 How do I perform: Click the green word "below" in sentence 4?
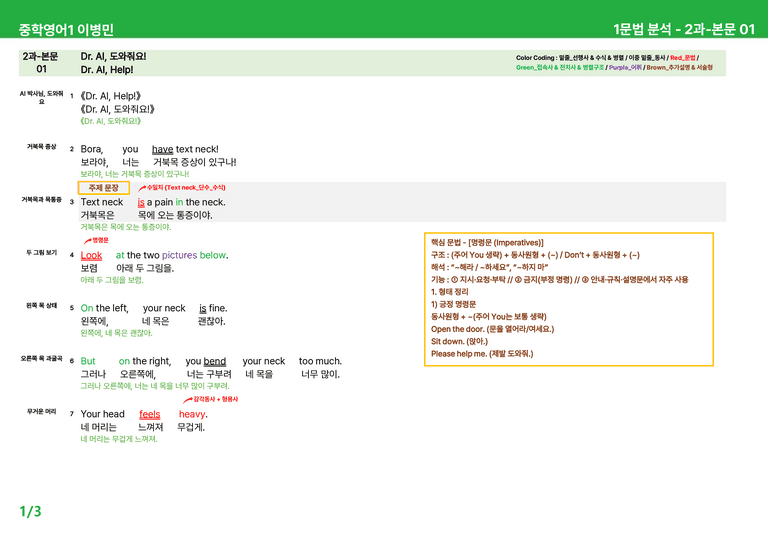[213, 255]
